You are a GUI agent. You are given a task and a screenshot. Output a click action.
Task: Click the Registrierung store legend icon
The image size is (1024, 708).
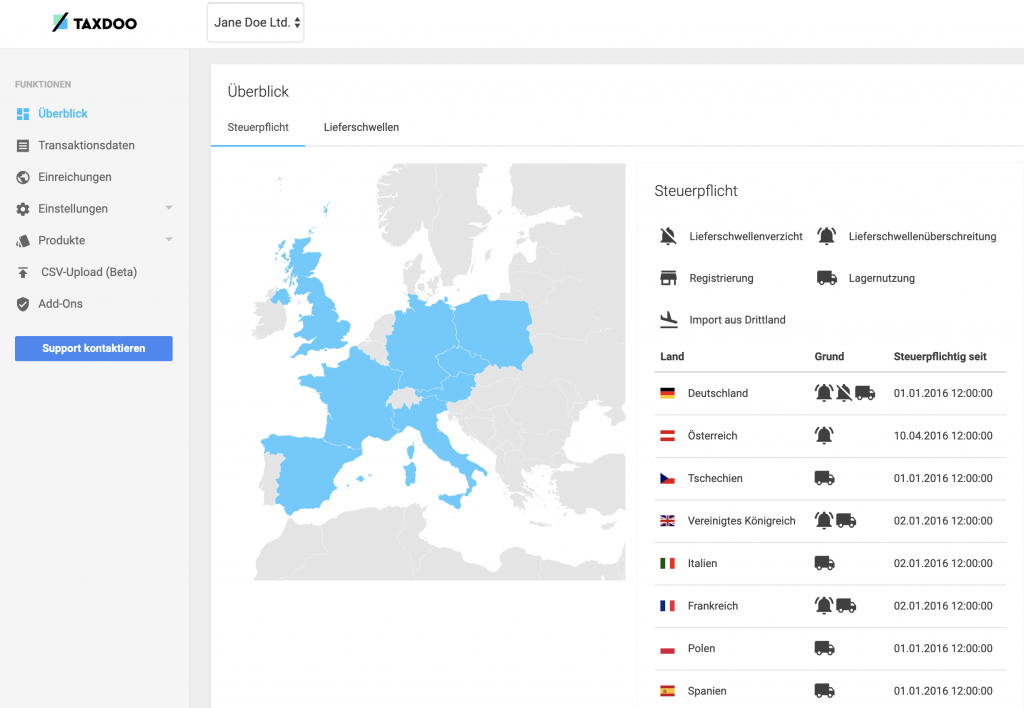(668, 278)
